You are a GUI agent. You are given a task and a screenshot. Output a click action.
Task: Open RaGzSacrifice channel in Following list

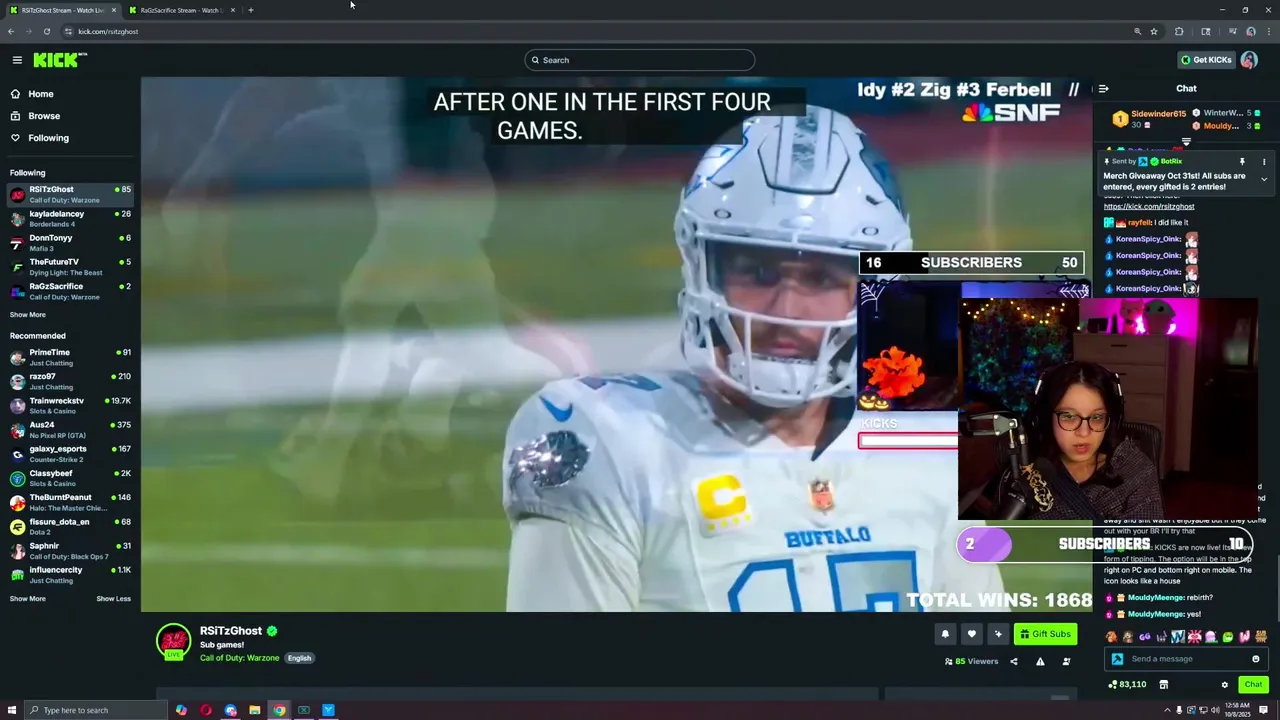[x=70, y=291]
